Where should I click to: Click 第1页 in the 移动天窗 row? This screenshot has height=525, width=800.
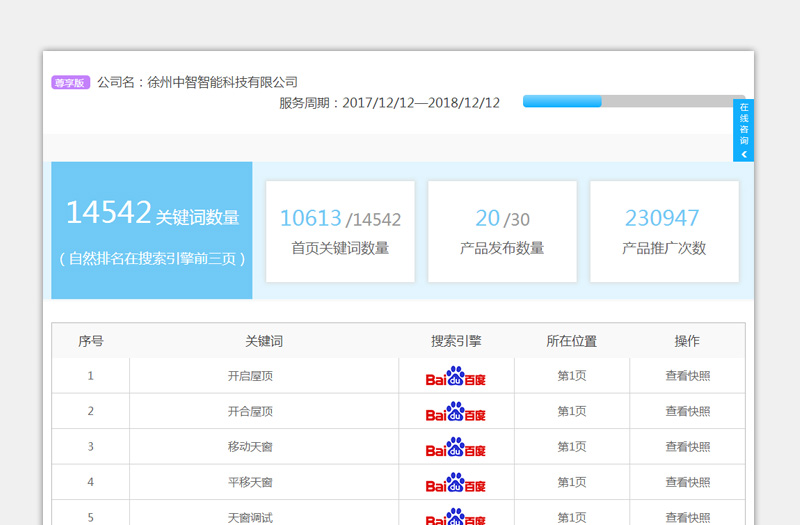571,447
